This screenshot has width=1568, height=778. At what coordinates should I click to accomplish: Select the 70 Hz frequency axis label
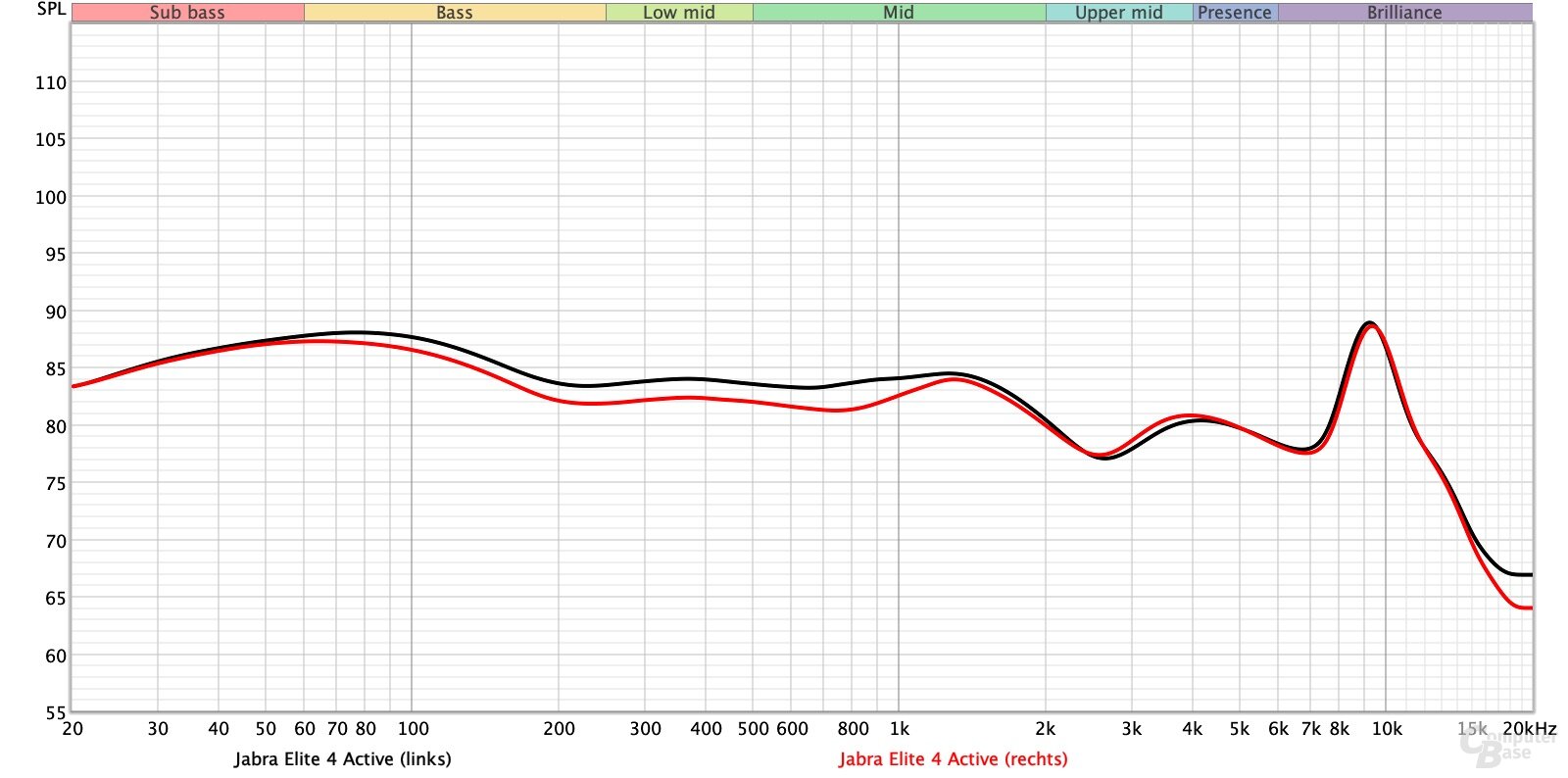coord(337,728)
